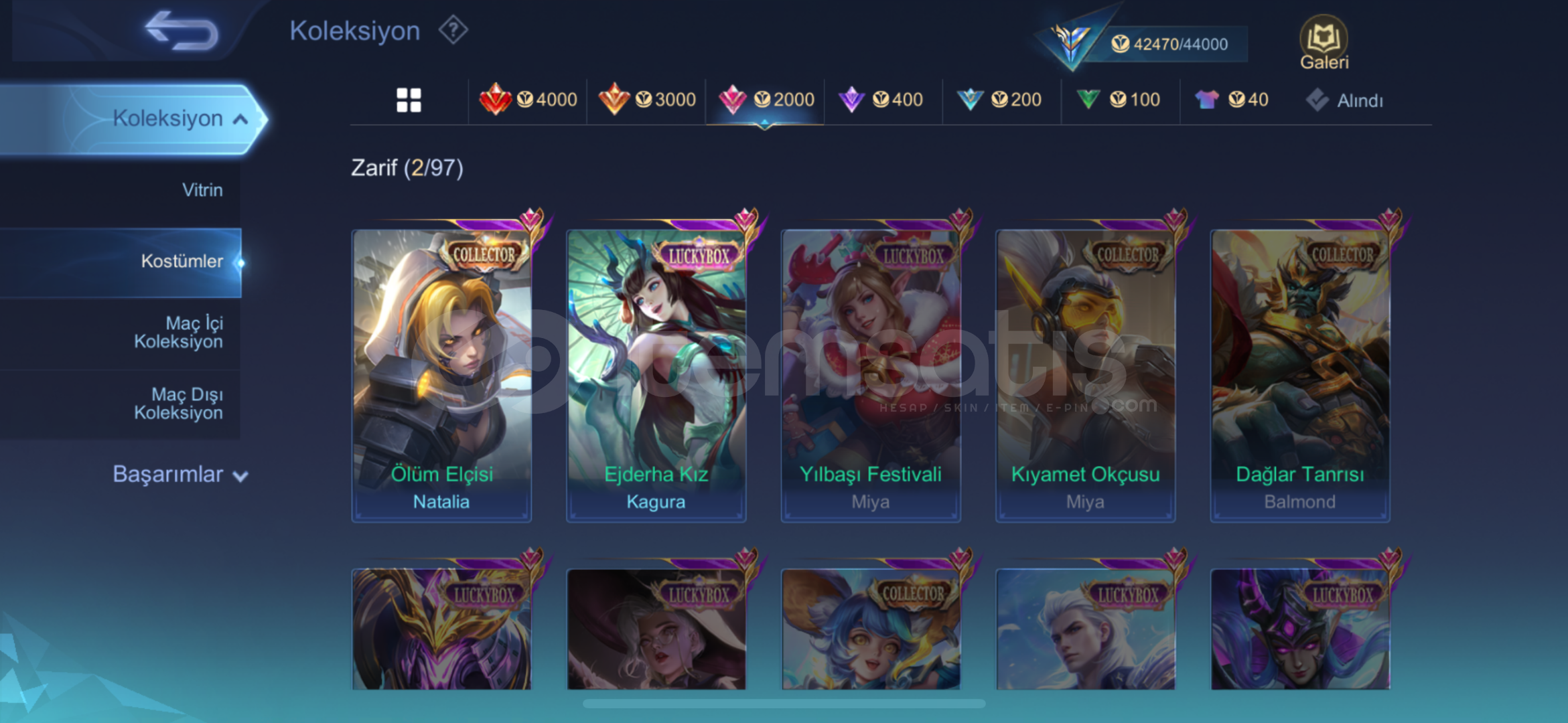Tap the back arrow icon
1568x723 pixels.
pyautogui.click(x=182, y=31)
